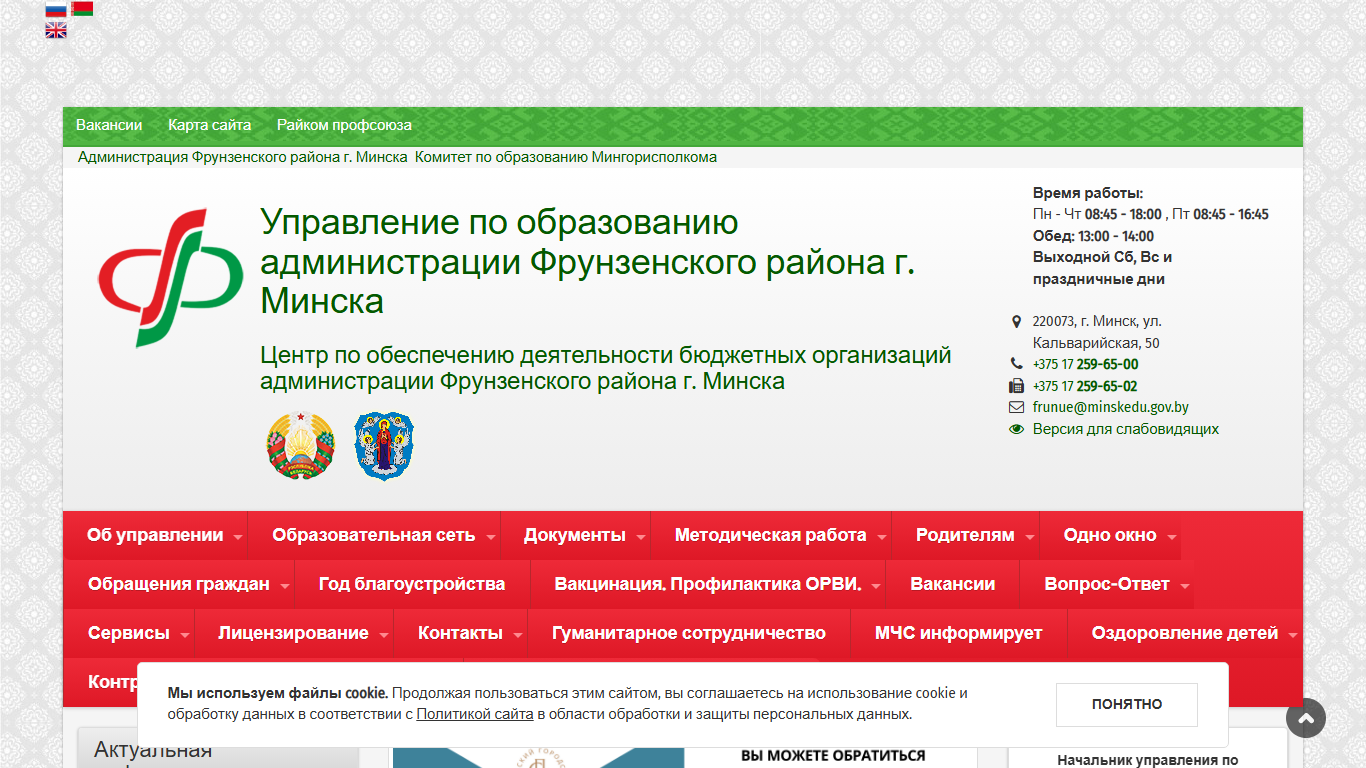Click the red-green district logo

[x=170, y=278]
